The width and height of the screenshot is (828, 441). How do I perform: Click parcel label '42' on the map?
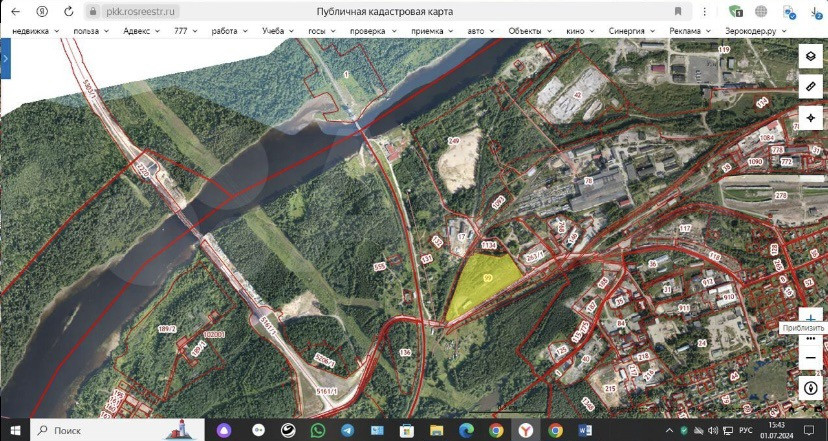pos(577,95)
